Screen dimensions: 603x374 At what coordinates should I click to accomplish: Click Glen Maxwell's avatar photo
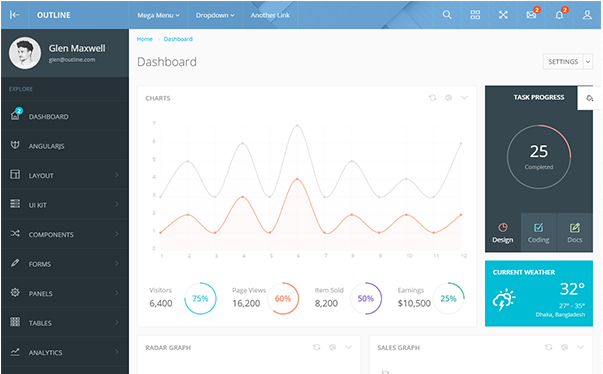[25, 53]
